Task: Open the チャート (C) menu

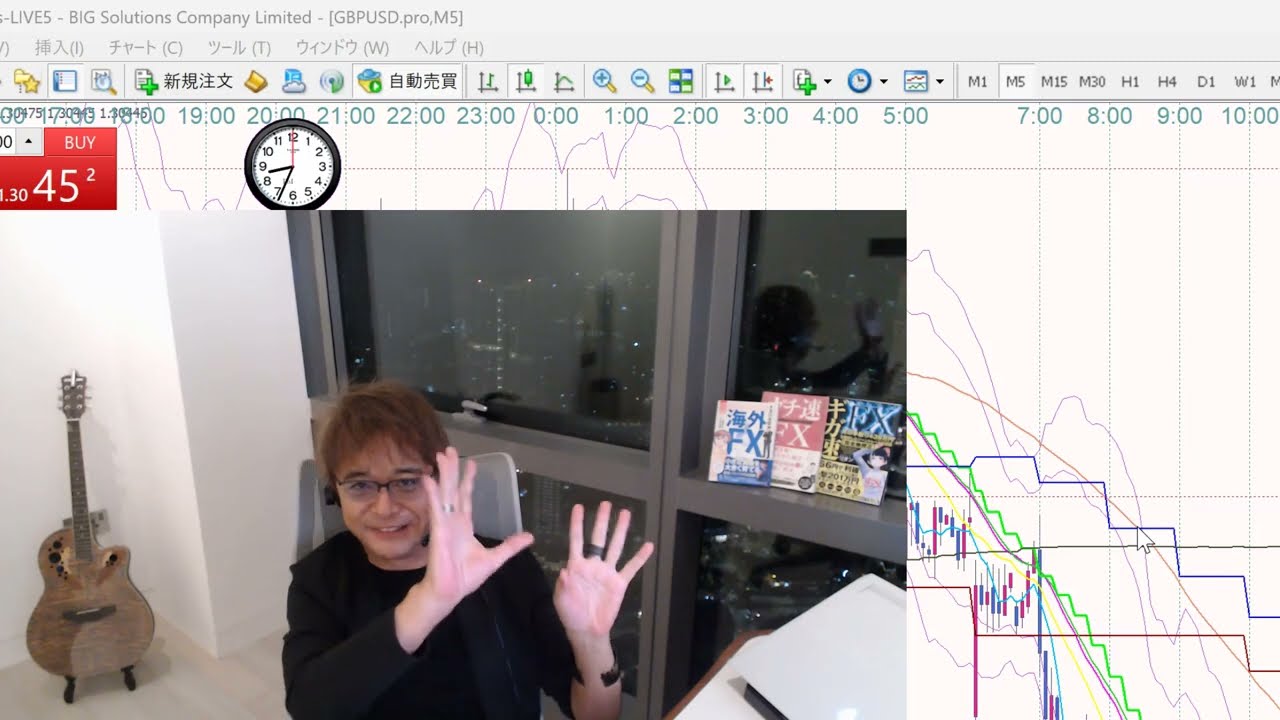Action: point(145,47)
